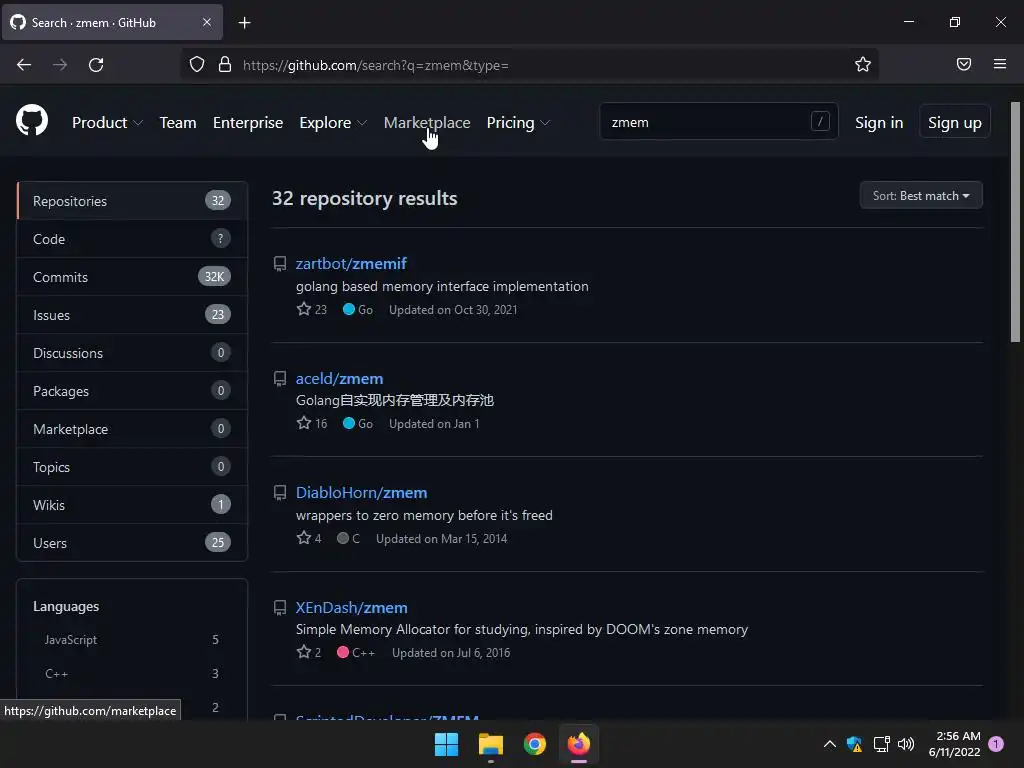Open the DiabloHorn/zmem repository
Viewport: 1024px width, 768px height.
coord(361,492)
